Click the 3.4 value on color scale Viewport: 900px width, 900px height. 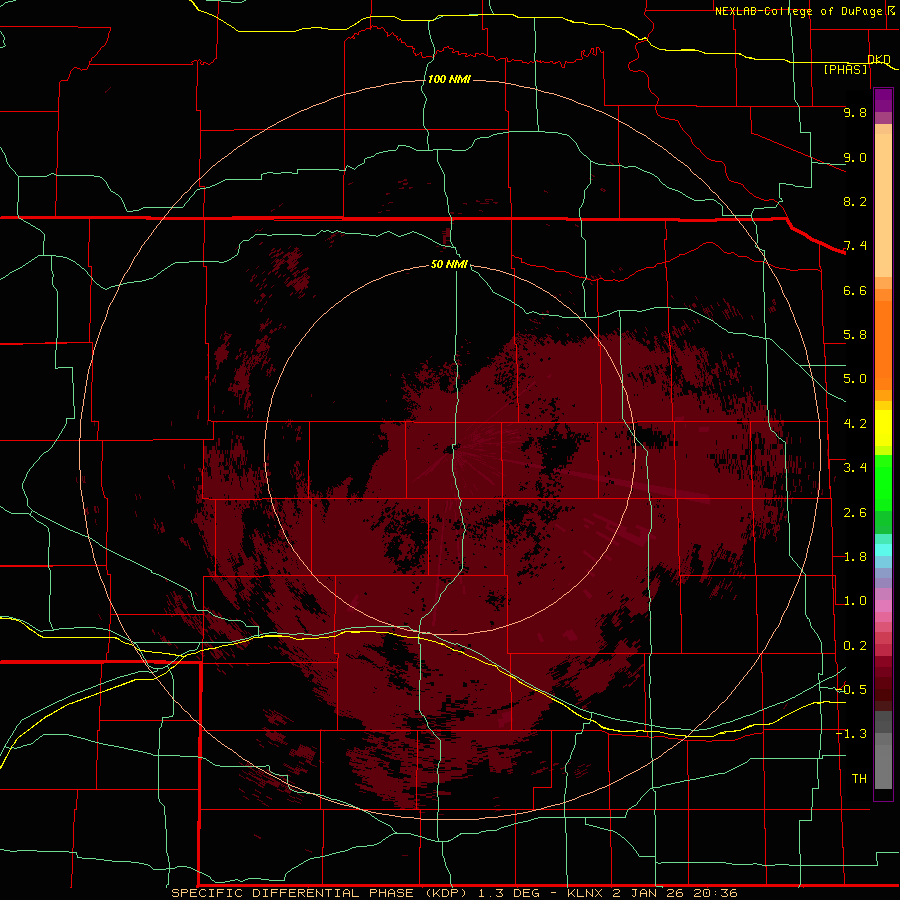855,468
